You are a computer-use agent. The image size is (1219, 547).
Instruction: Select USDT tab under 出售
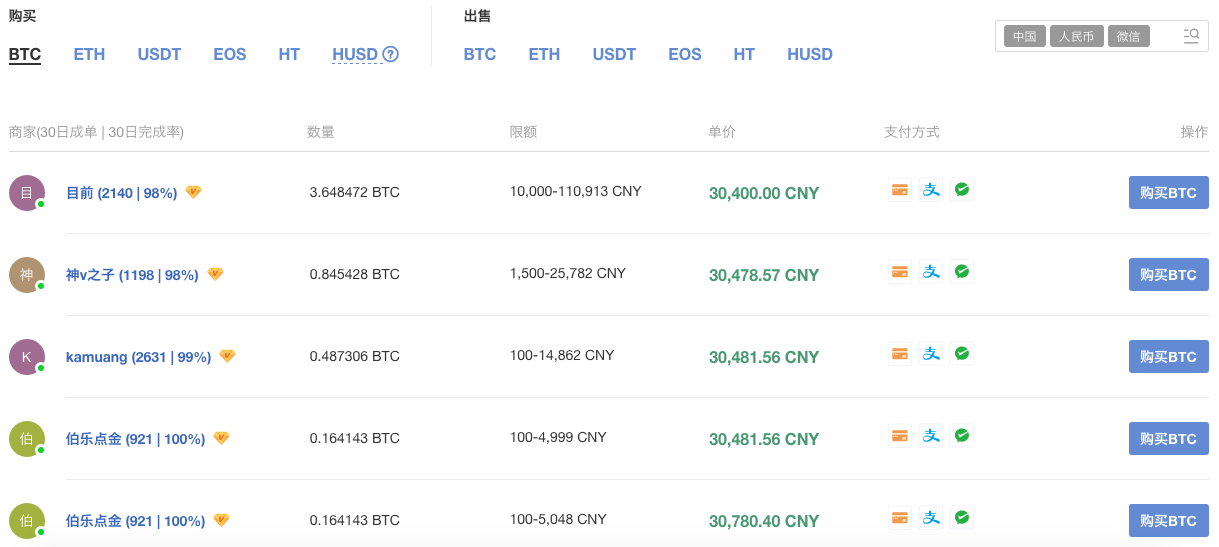pyautogui.click(x=614, y=55)
